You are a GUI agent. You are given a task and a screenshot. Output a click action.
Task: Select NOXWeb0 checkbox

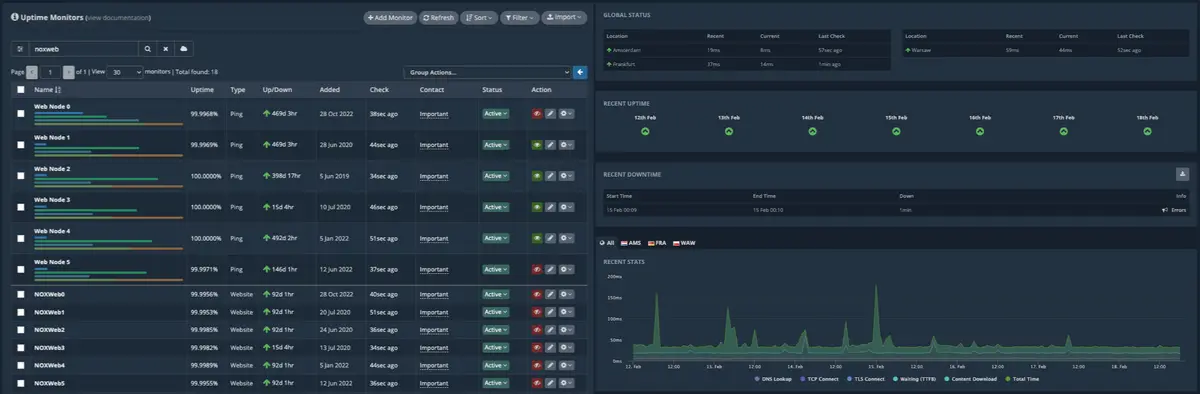[21, 295]
